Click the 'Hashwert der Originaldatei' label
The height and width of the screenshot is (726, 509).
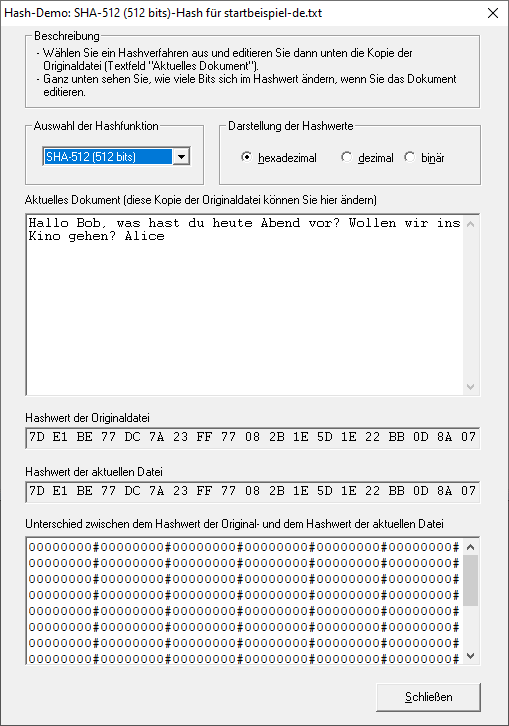[88, 418]
